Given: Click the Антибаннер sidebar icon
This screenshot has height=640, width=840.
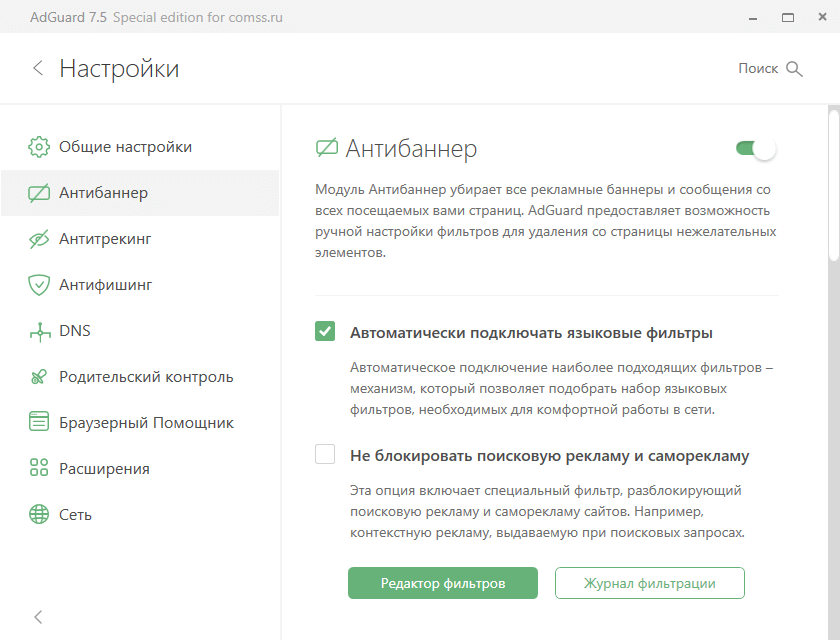Looking at the screenshot, I should point(39,193).
